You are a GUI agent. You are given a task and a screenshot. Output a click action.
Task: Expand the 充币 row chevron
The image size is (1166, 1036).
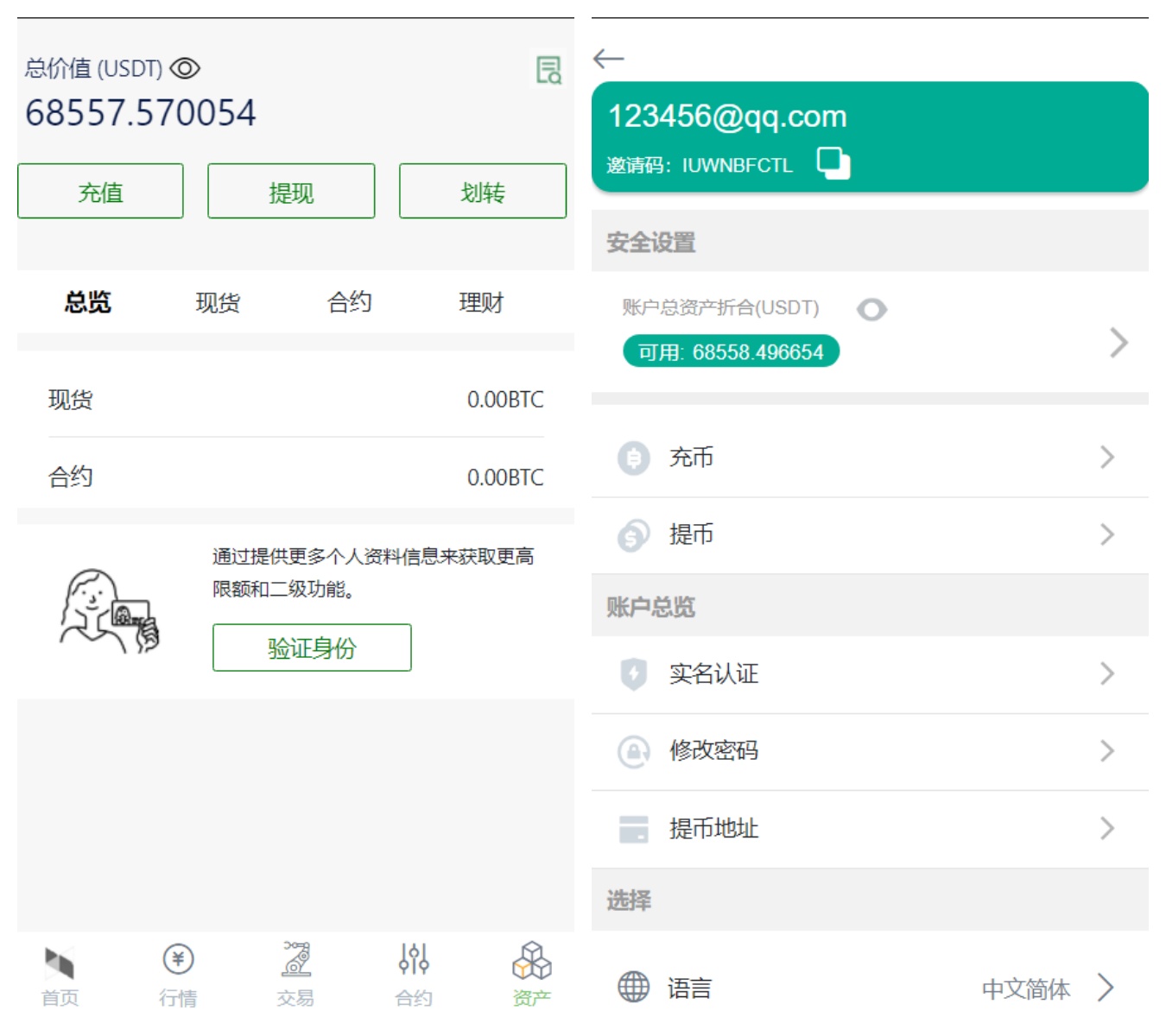pyautogui.click(x=1108, y=458)
